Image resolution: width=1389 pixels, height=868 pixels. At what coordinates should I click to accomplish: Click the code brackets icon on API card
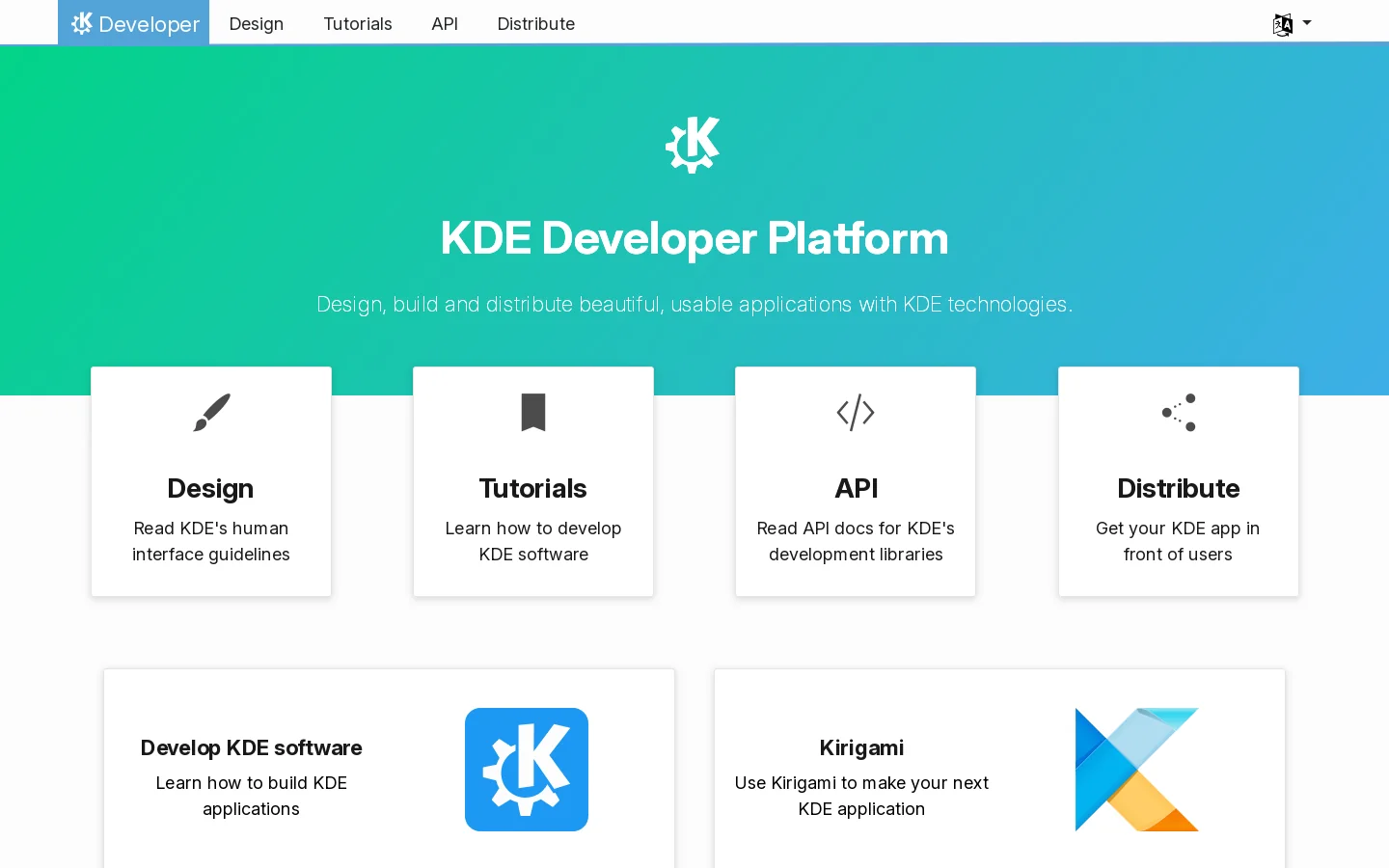point(856,413)
